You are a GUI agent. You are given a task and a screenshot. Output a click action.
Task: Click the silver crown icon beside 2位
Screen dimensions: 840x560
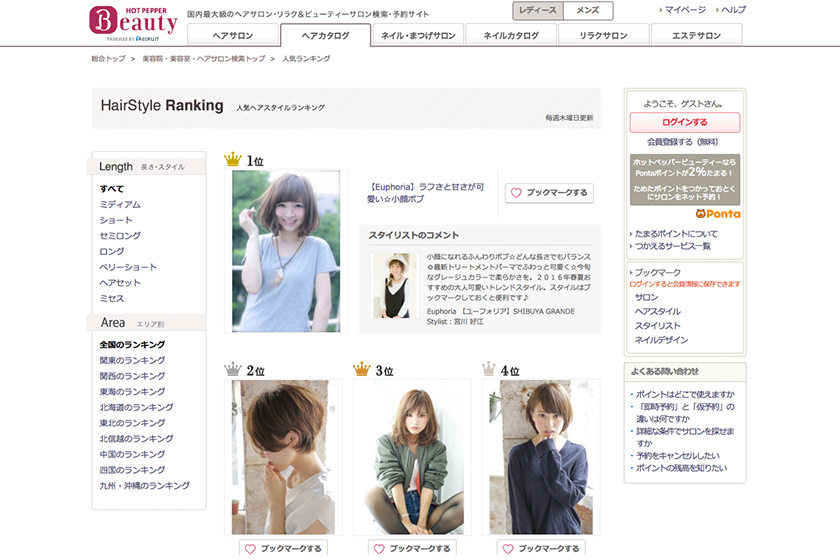click(x=232, y=369)
